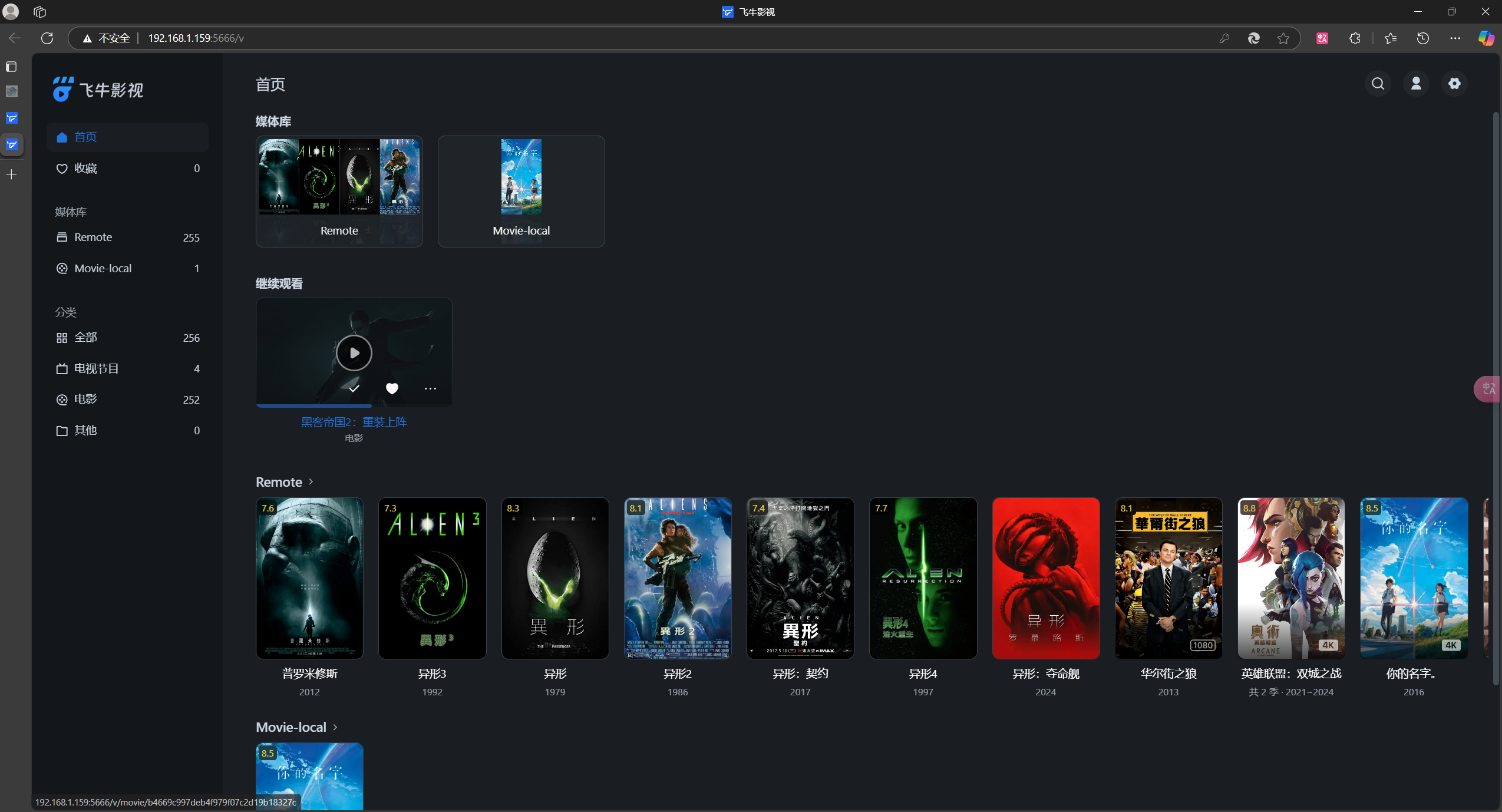Expand the Remote section chevron
The width and height of the screenshot is (1502, 812).
click(x=311, y=481)
